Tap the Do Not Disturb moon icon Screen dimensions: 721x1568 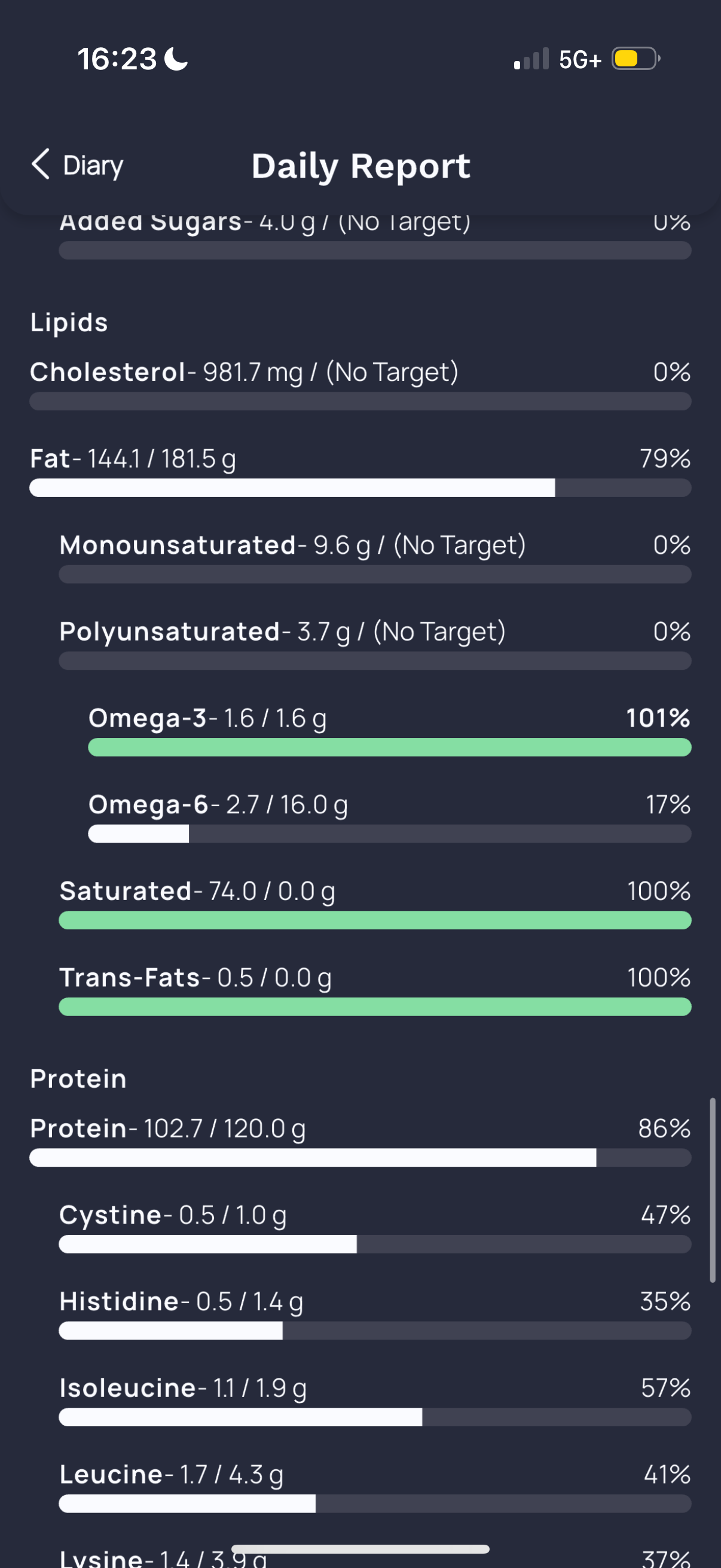pyautogui.click(x=176, y=59)
